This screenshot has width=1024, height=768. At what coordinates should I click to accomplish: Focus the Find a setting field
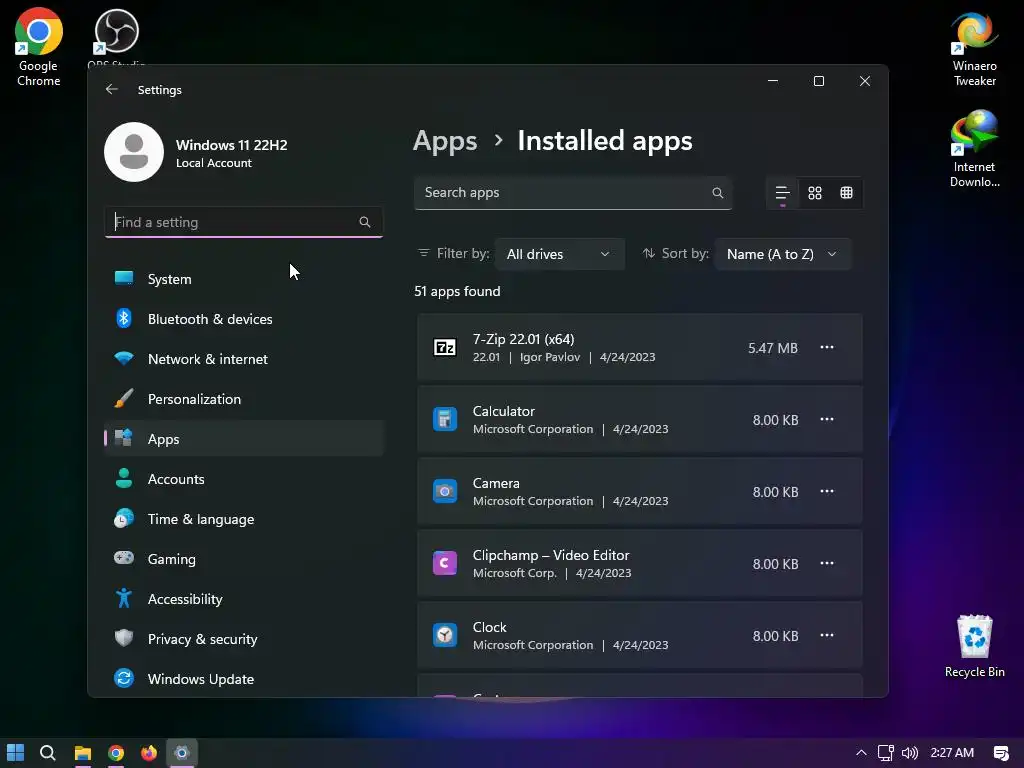pyautogui.click(x=244, y=222)
